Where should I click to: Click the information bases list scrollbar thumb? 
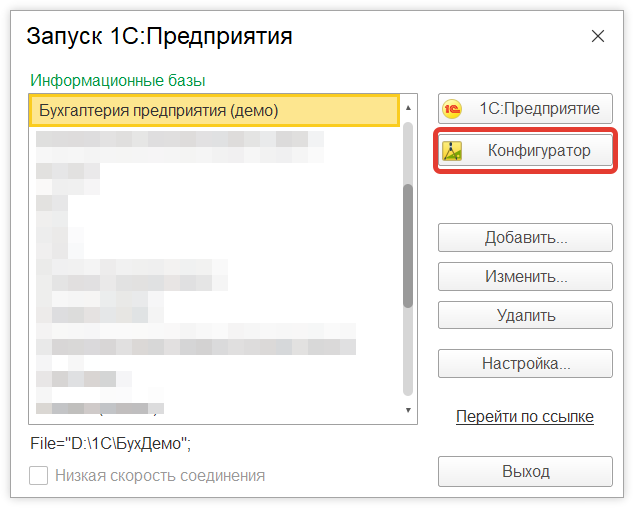pos(408,245)
